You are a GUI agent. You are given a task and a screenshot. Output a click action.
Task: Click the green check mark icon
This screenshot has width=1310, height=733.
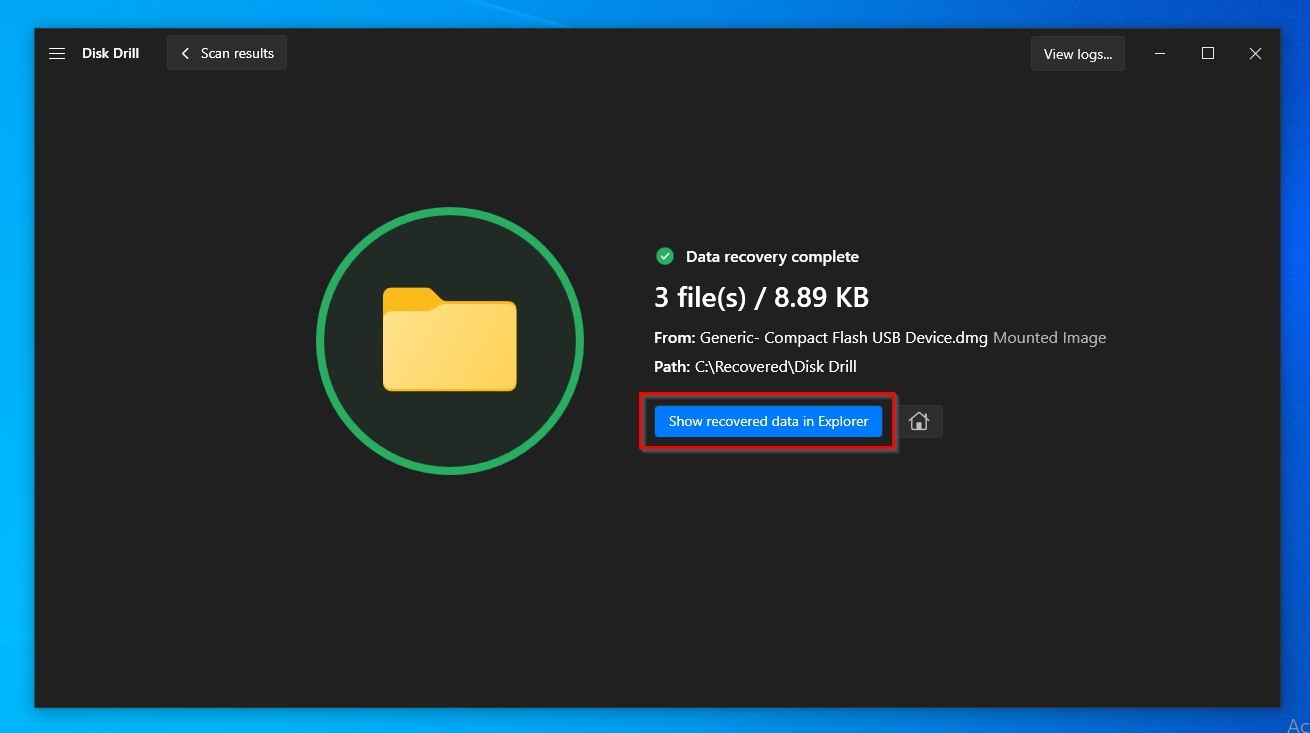tap(665, 257)
